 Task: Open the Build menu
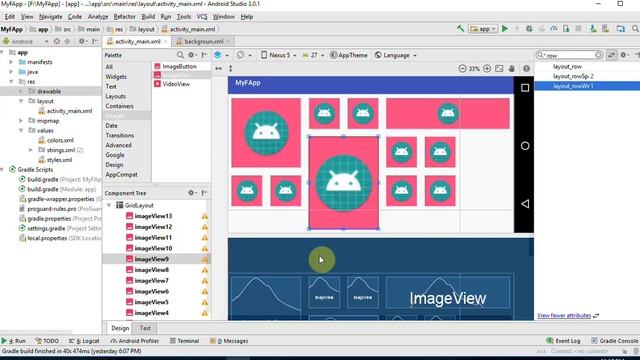tap(148, 17)
